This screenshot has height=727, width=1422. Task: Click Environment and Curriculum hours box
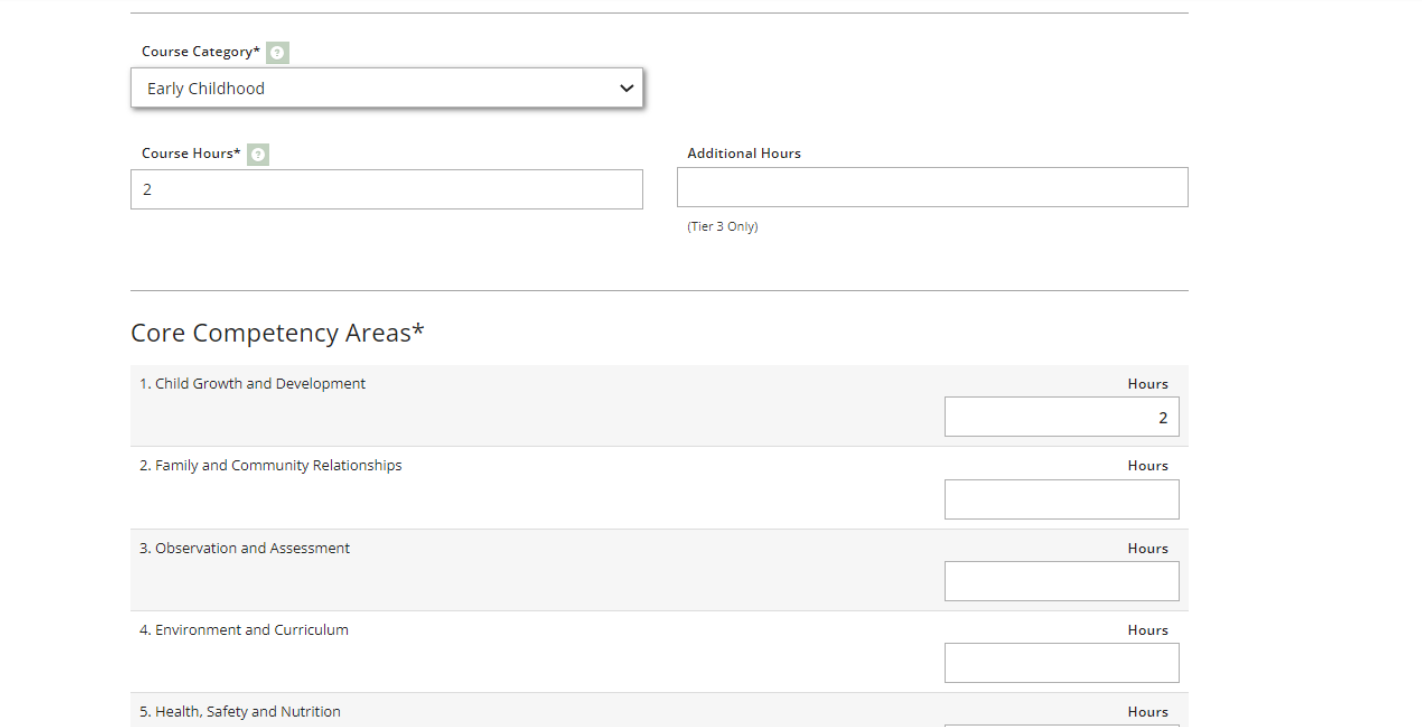tap(1061, 663)
